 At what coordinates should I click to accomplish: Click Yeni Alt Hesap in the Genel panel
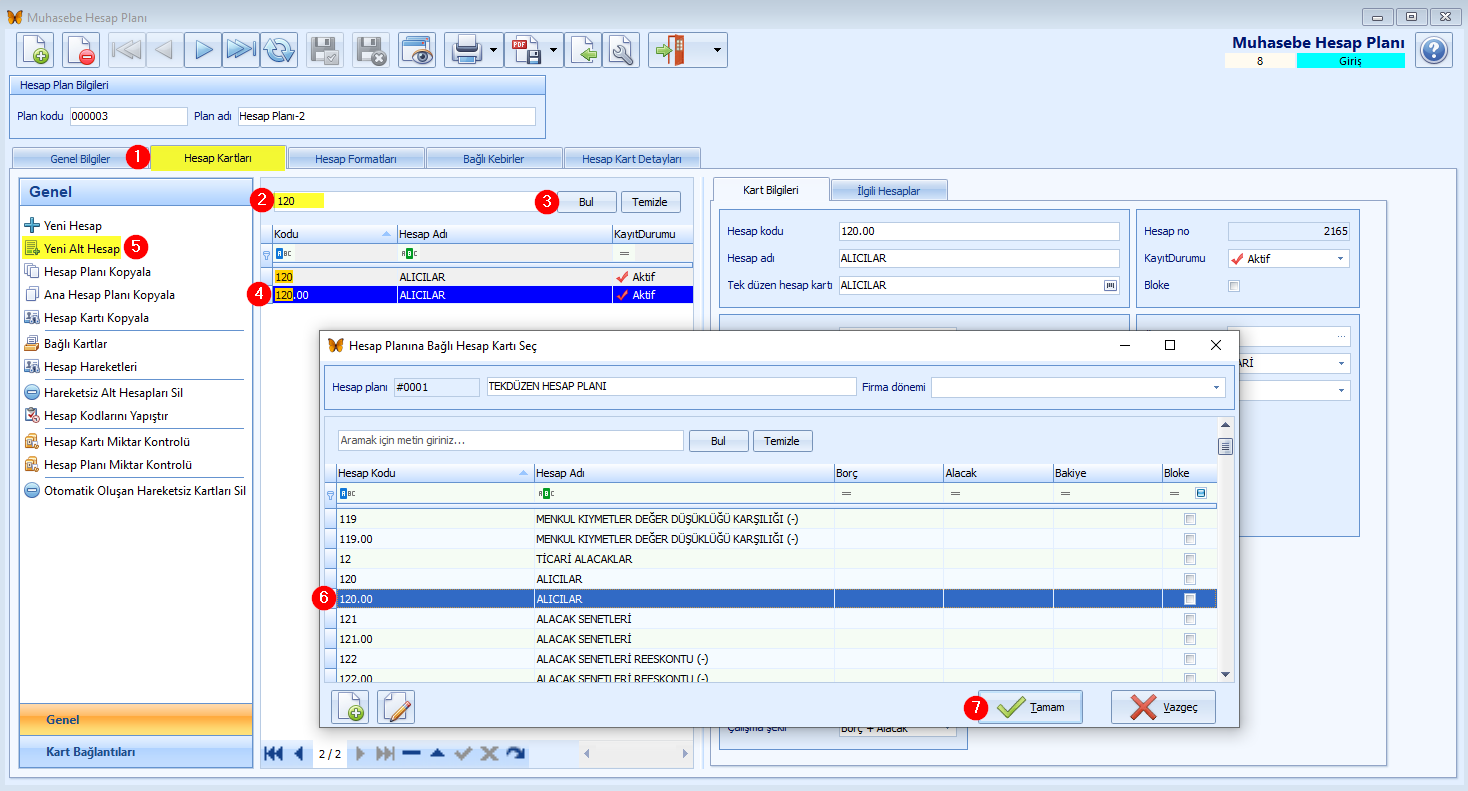(82, 249)
